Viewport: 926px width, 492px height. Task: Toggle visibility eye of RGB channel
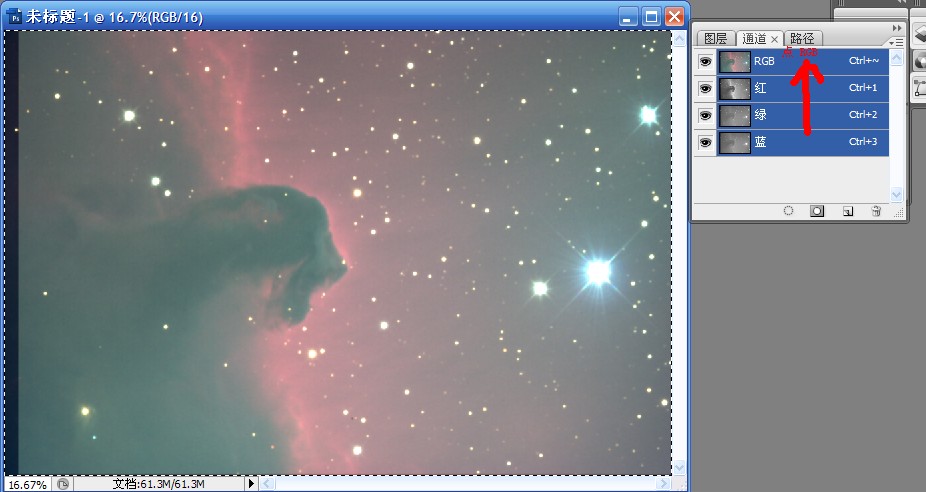click(x=705, y=61)
